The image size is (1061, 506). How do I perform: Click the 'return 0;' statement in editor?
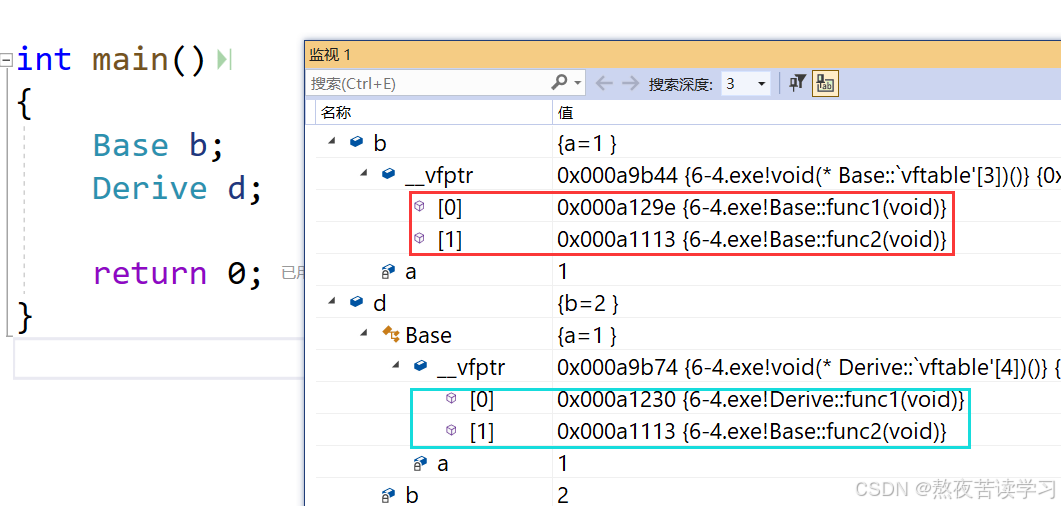click(x=177, y=273)
